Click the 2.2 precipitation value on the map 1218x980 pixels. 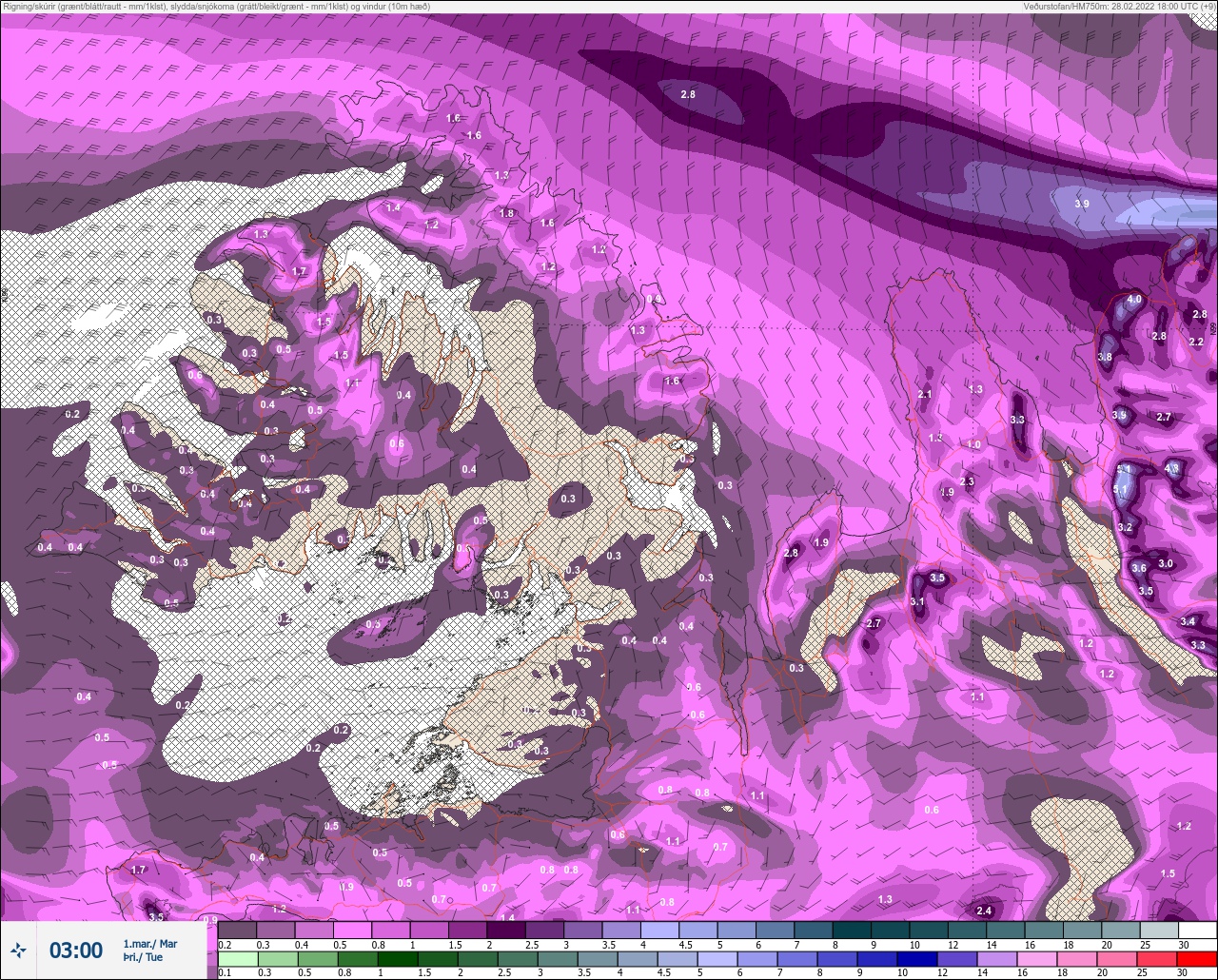pyautogui.click(x=1196, y=342)
